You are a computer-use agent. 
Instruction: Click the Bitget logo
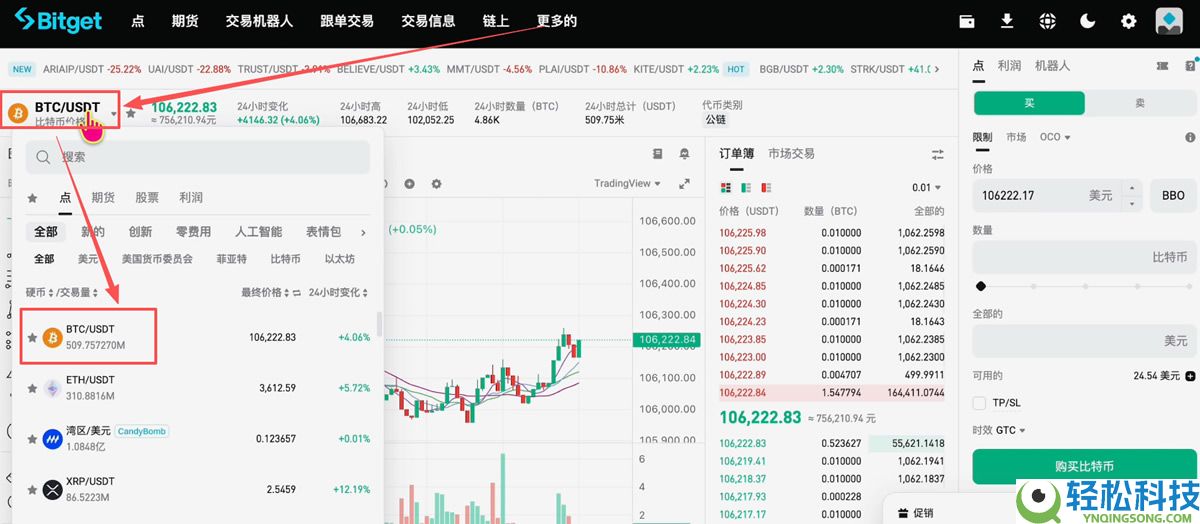(60, 20)
